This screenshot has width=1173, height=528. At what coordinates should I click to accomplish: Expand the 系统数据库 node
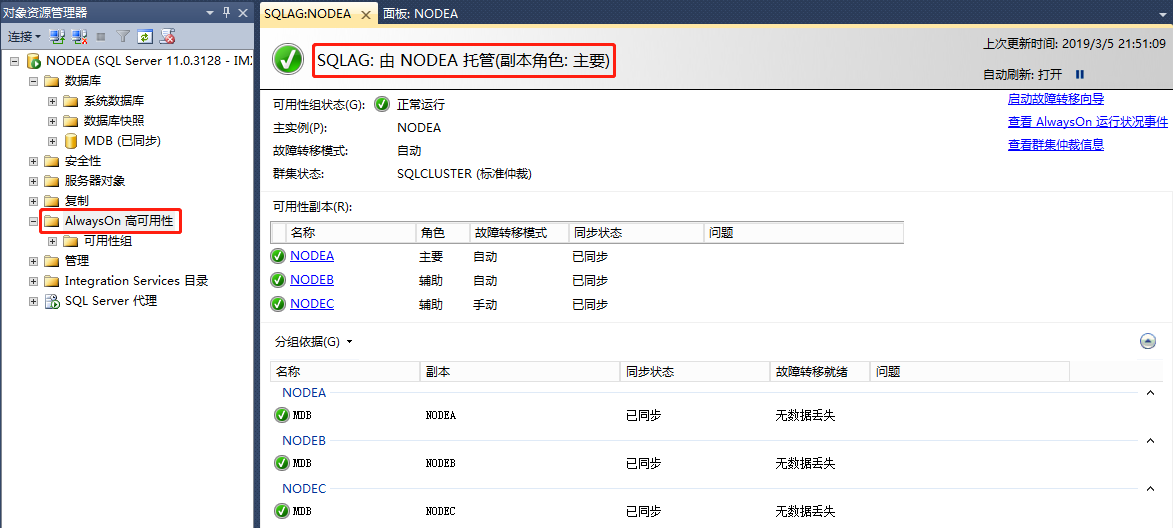(52, 101)
